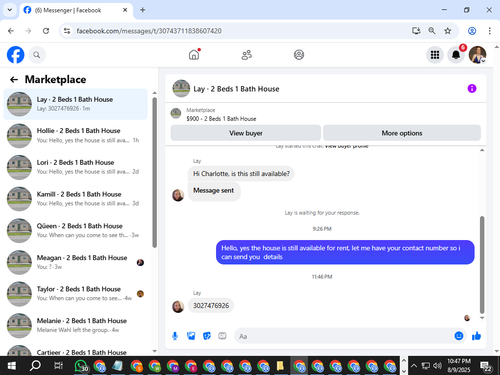Click the back arrow next to Marketplace
The image size is (500, 375).
[14, 79]
